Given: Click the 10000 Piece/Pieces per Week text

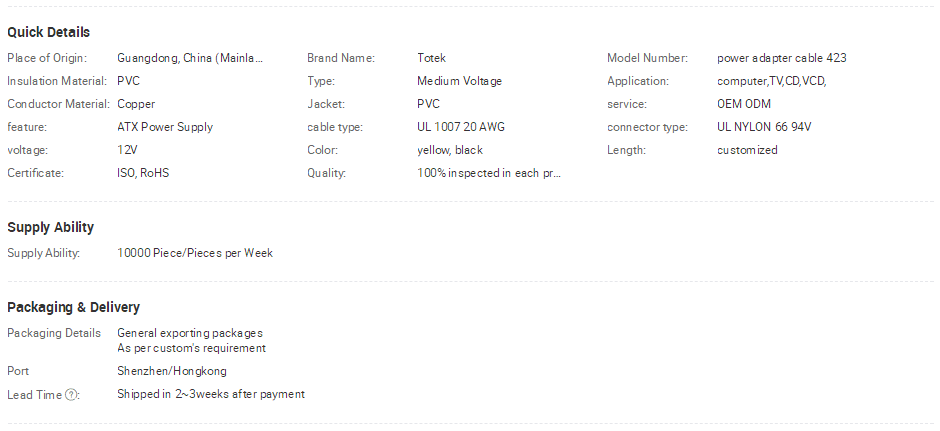Looking at the screenshot, I should tap(195, 253).
